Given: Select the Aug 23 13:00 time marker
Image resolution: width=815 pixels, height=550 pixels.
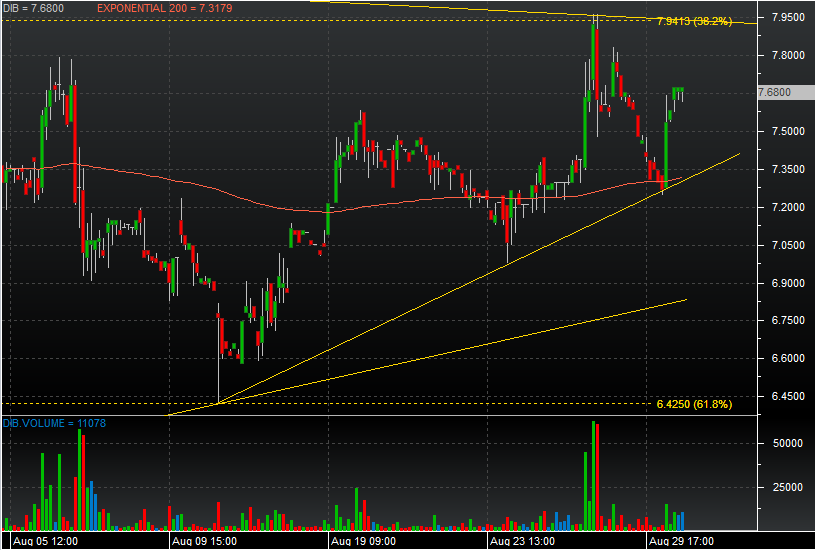Looking at the screenshot, I should pyautogui.click(x=523, y=540).
